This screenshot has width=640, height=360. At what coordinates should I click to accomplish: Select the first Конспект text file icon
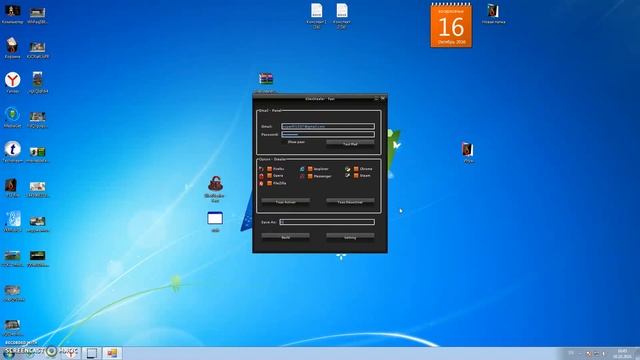[316, 16]
